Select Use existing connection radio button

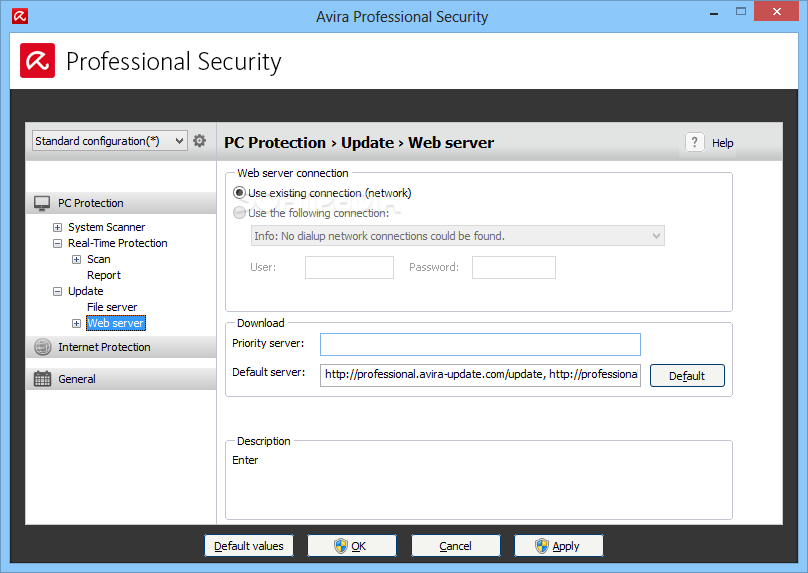[239, 193]
